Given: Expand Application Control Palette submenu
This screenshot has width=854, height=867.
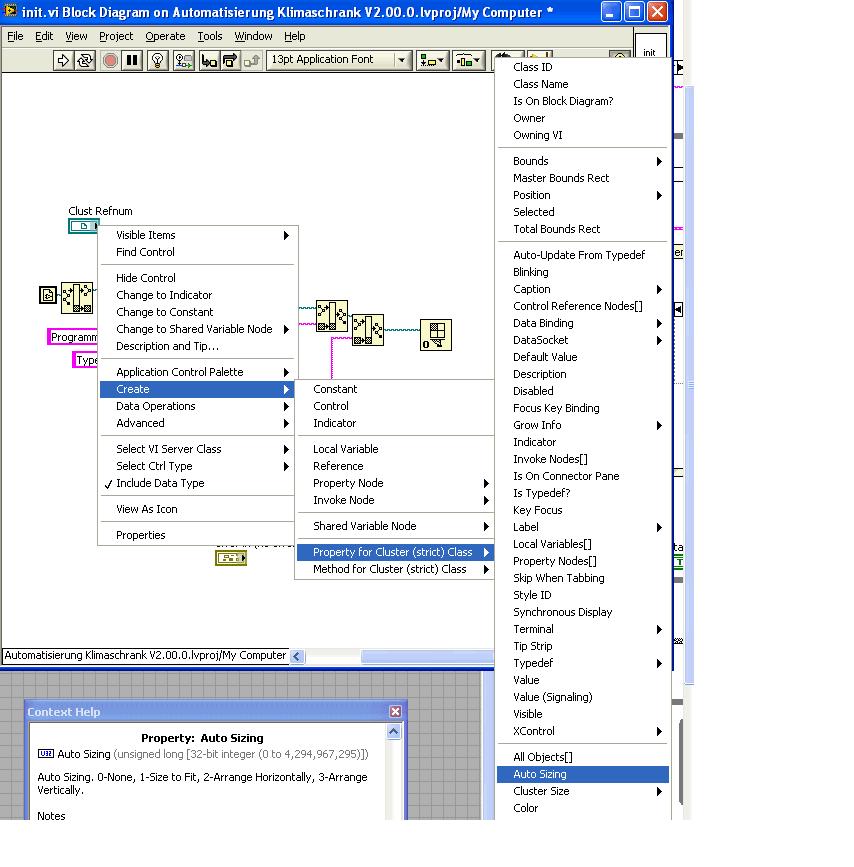Looking at the screenshot, I should (x=197, y=372).
